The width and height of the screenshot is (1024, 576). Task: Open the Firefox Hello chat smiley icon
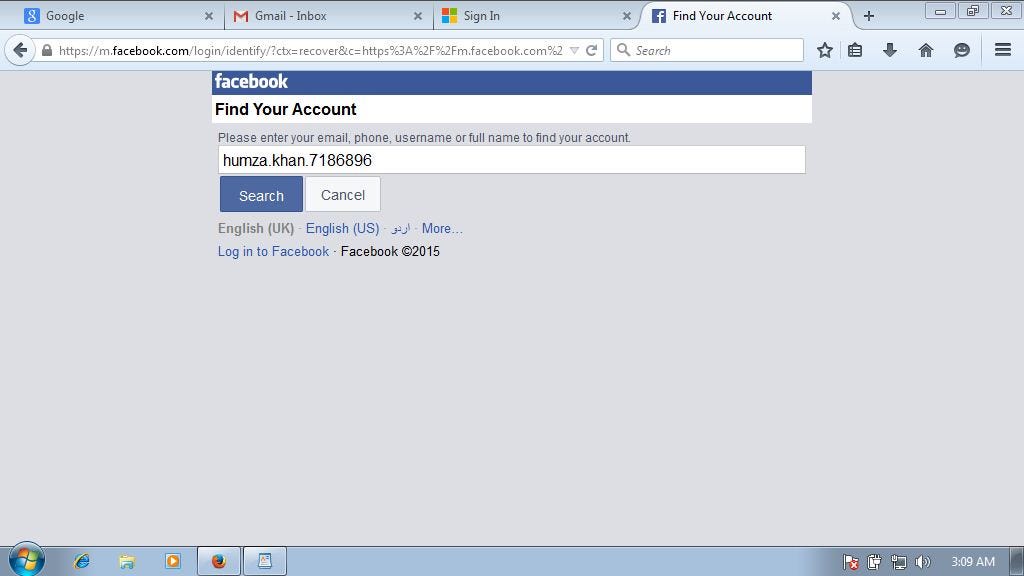point(961,50)
